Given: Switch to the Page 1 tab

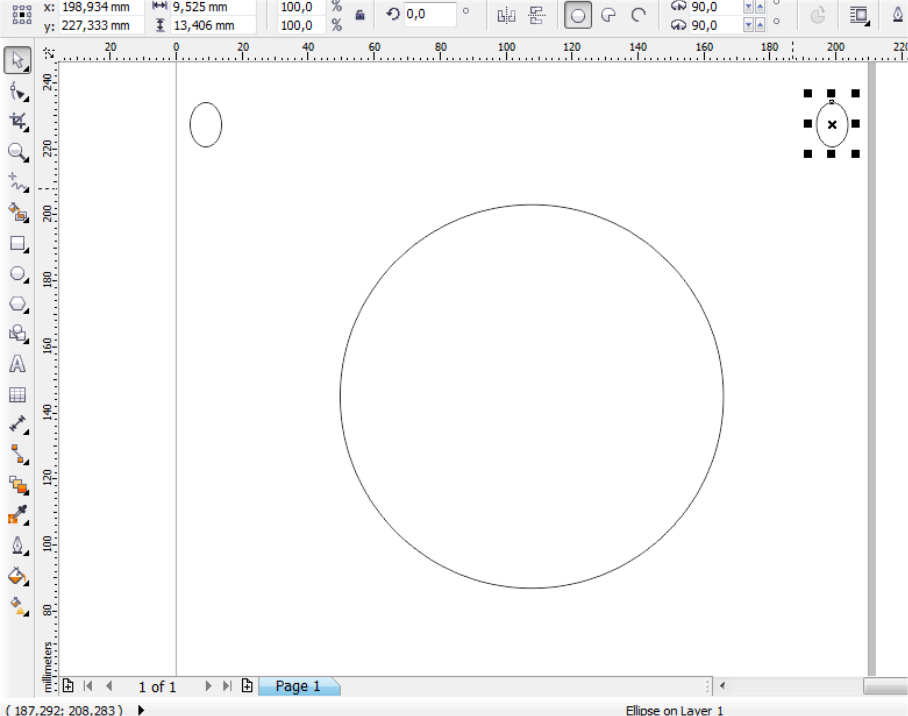Looking at the screenshot, I should [299, 686].
